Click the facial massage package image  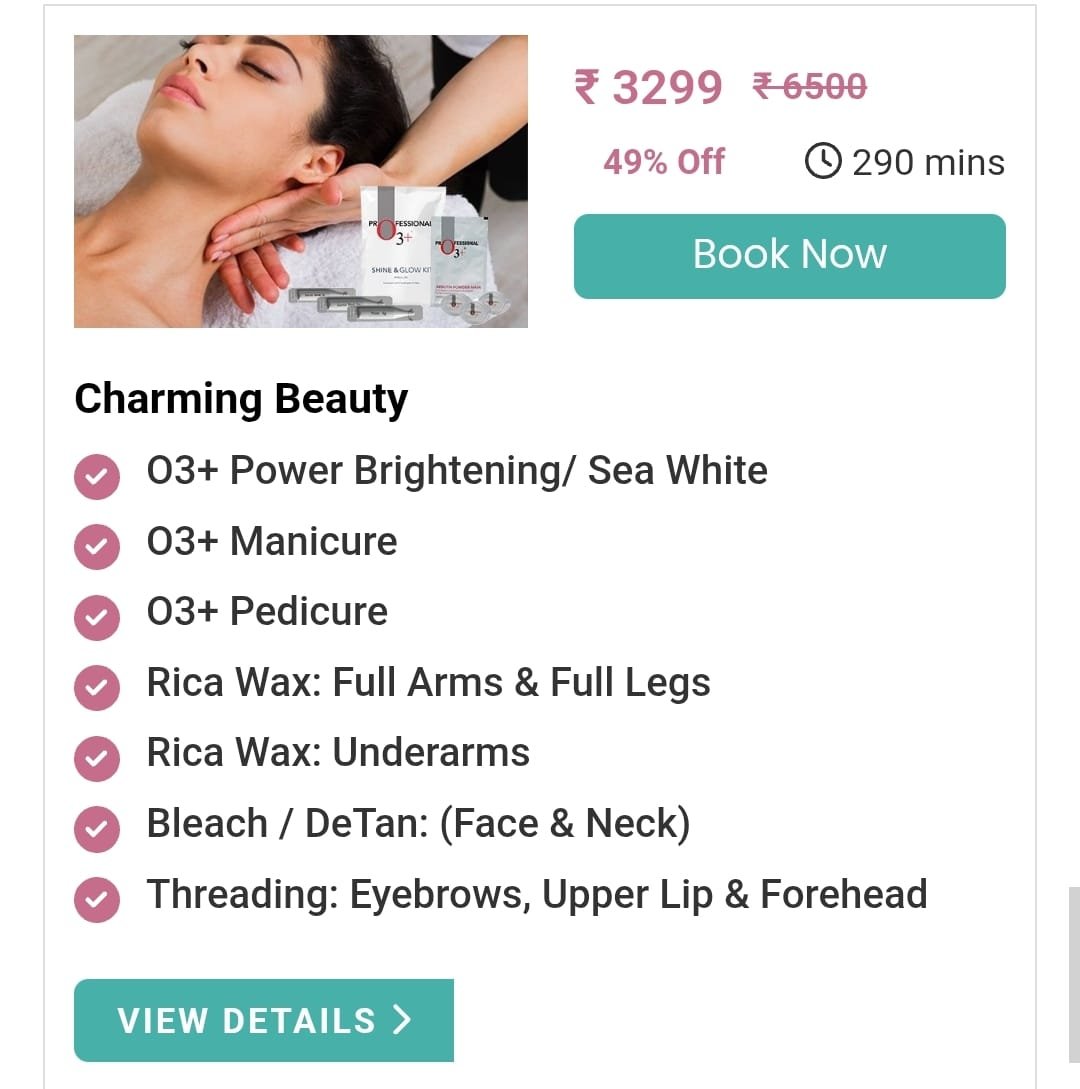point(301,181)
